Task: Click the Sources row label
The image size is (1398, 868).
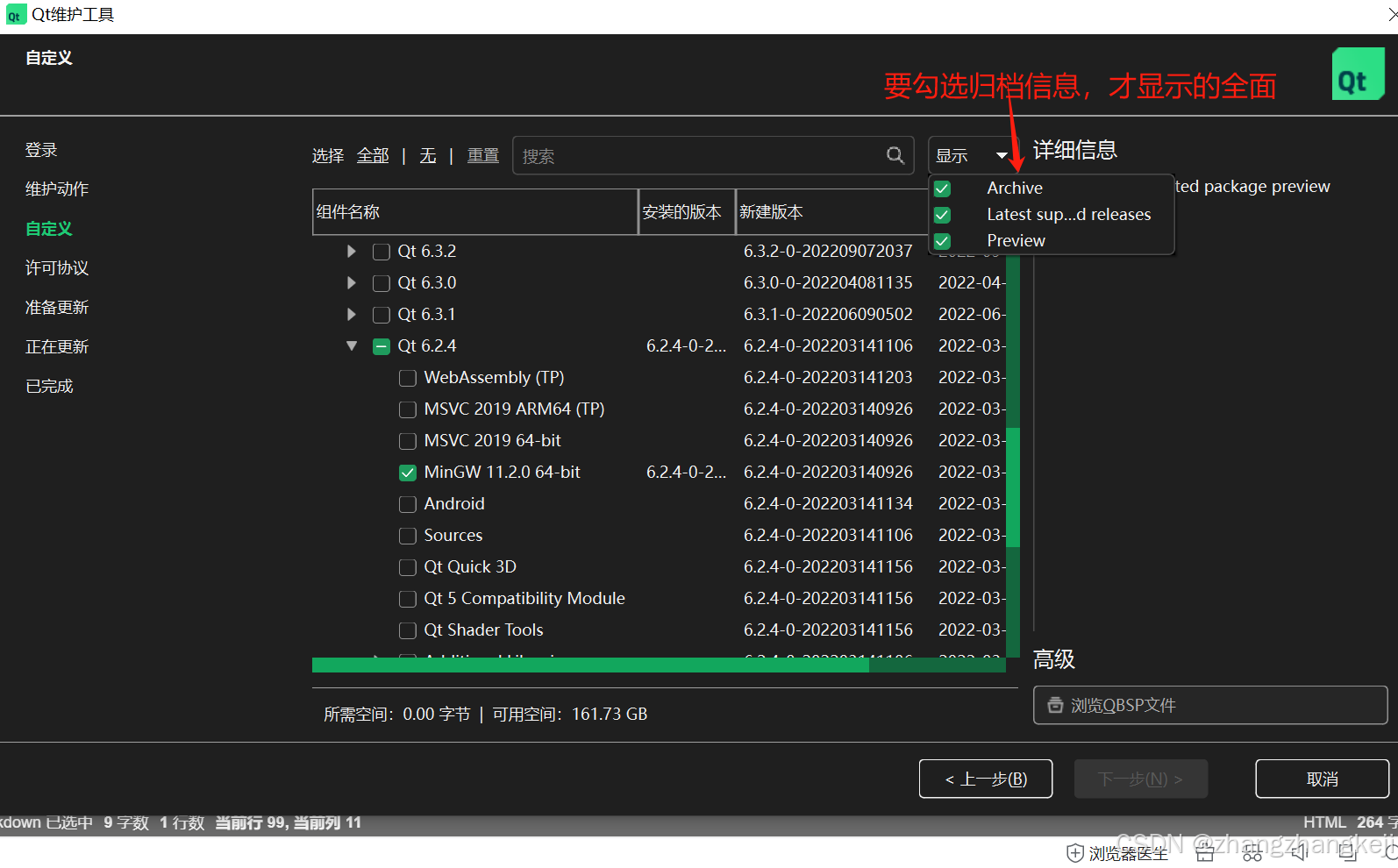Action: [453, 536]
